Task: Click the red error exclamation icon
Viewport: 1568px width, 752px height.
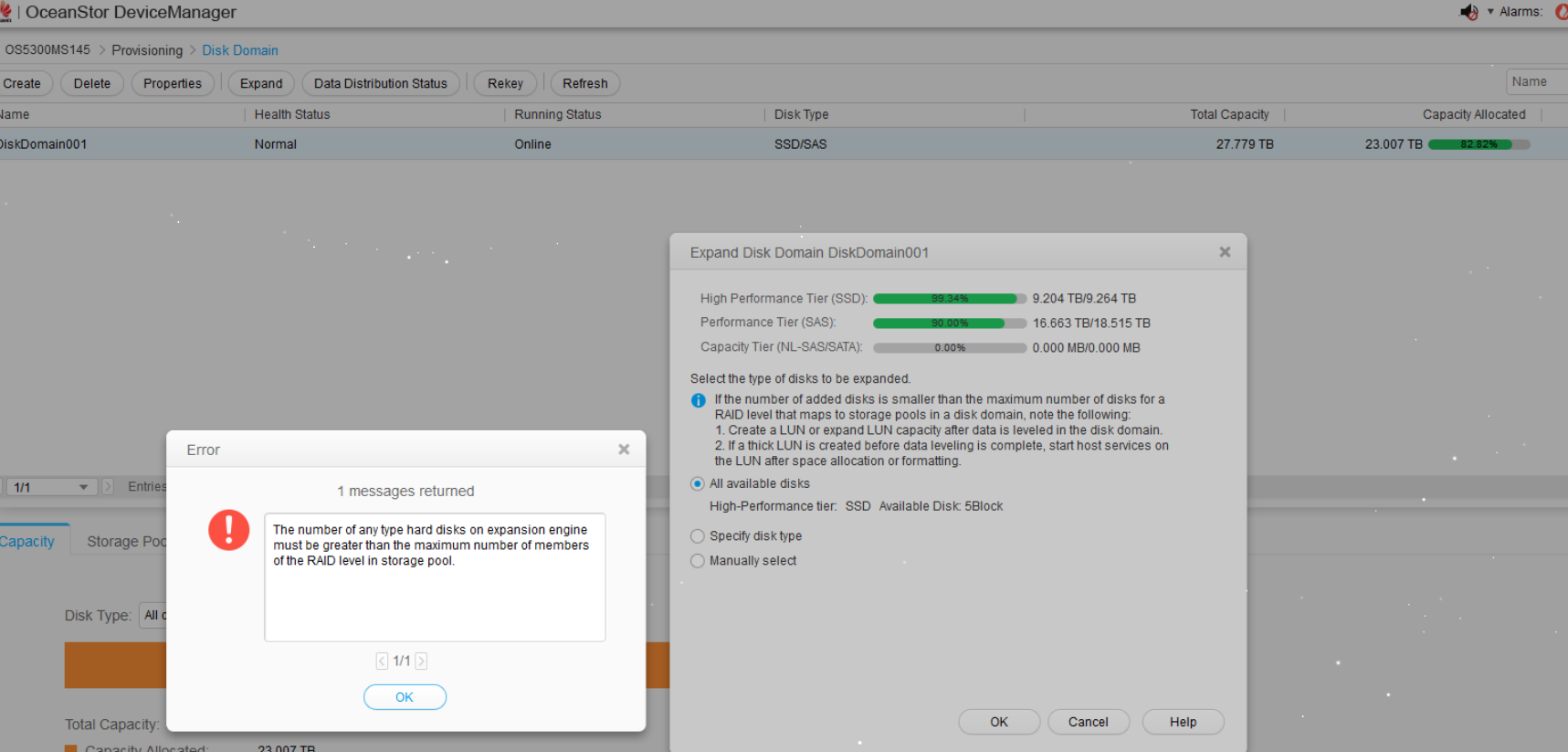Action: 228,530
